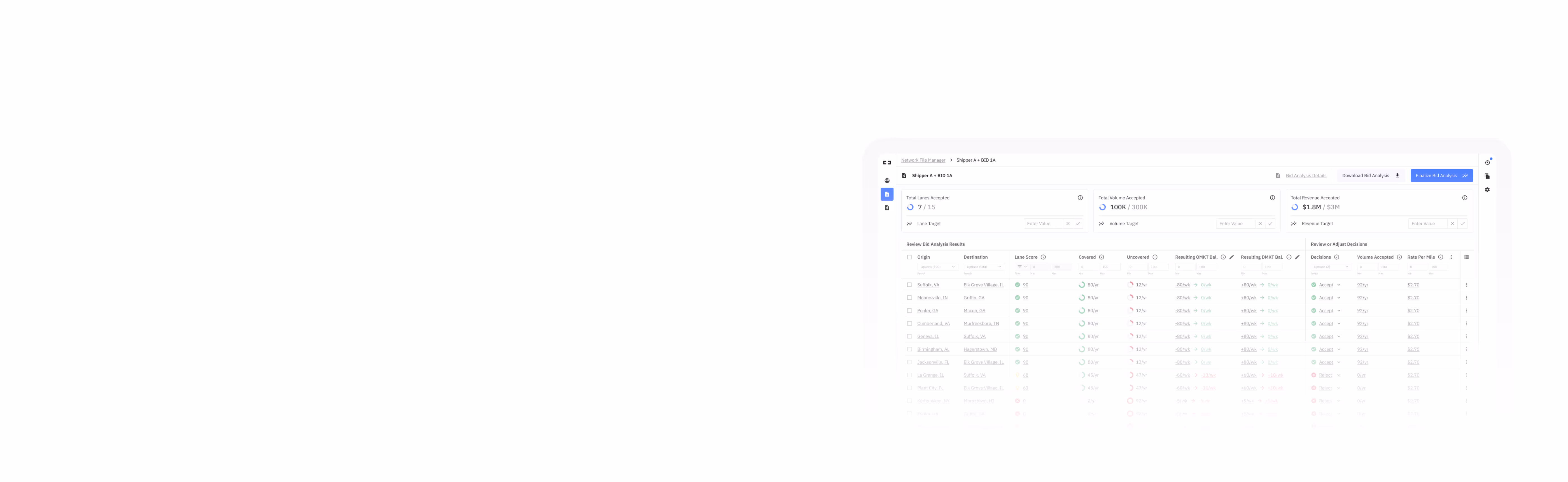Open the globe network icon in sidebar
This screenshot has width=1568, height=482.
pyautogui.click(x=886, y=180)
